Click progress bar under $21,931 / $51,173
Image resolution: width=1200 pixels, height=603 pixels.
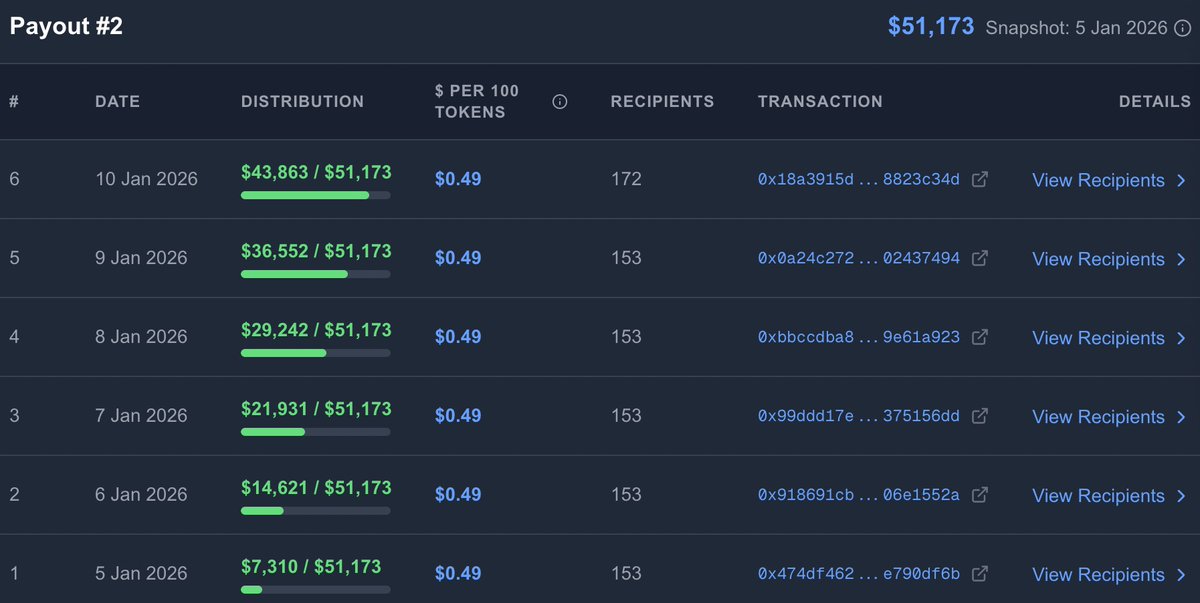tap(316, 432)
